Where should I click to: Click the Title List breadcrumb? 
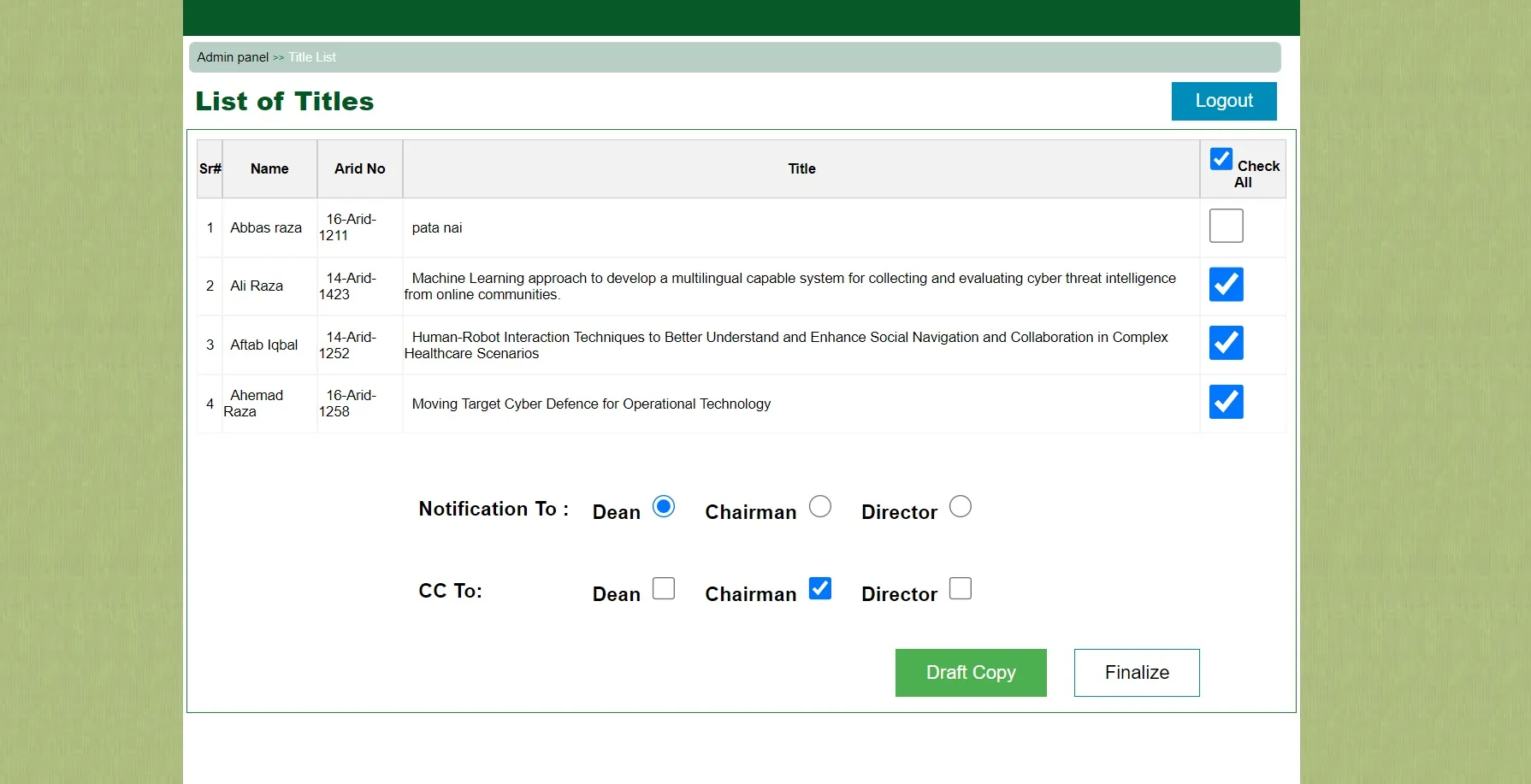coord(312,57)
